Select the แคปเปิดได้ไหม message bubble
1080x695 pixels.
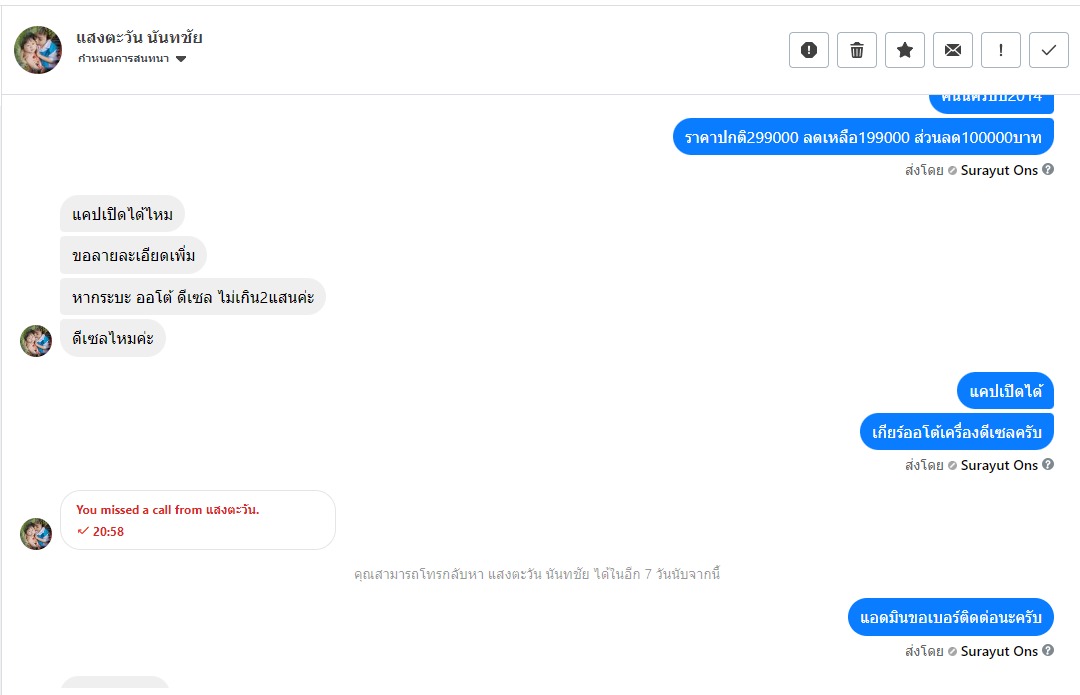coord(123,214)
